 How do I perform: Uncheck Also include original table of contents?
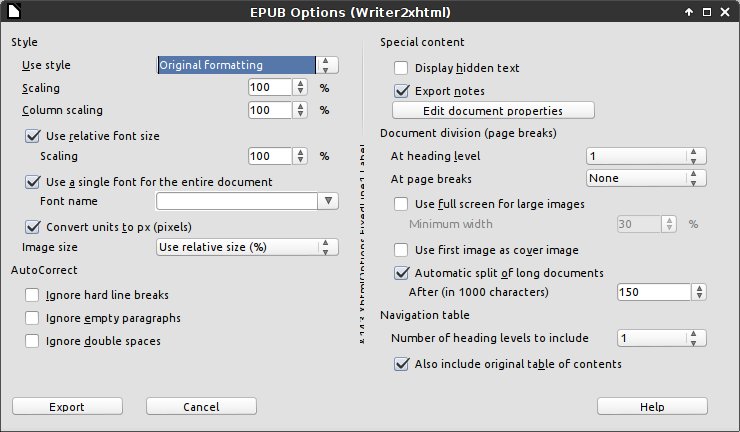402,364
